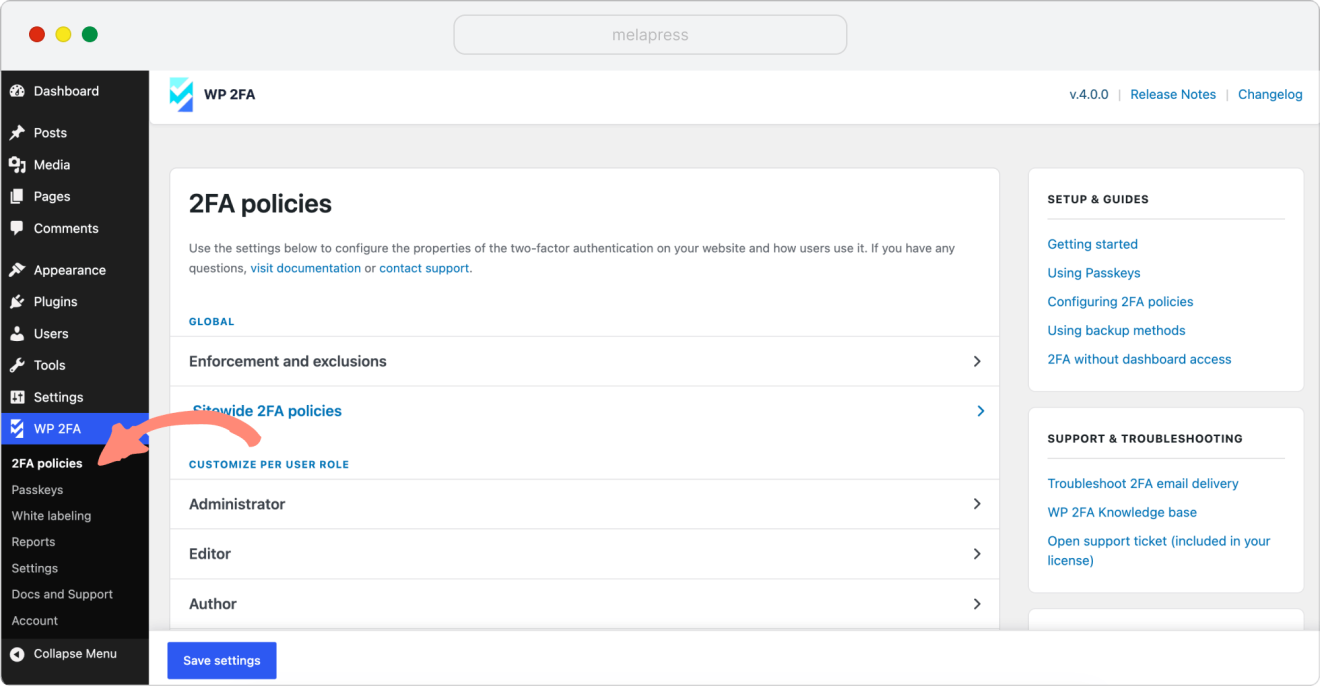Click the Enforcement and exclusions row title
The image size is (1320, 686).
(288, 362)
